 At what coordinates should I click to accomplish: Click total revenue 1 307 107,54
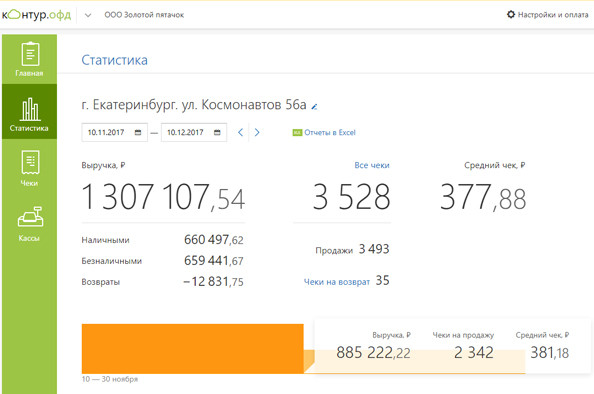(163, 197)
